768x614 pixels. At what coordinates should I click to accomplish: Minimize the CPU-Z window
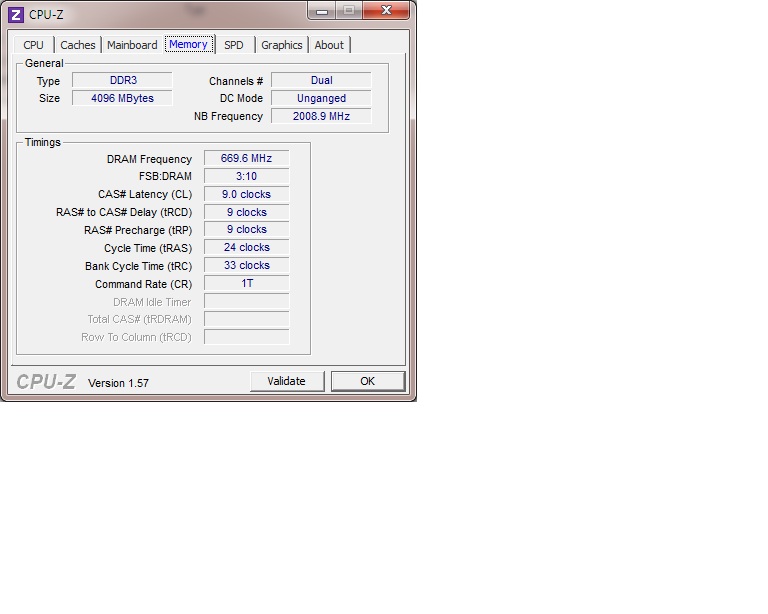pos(322,11)
